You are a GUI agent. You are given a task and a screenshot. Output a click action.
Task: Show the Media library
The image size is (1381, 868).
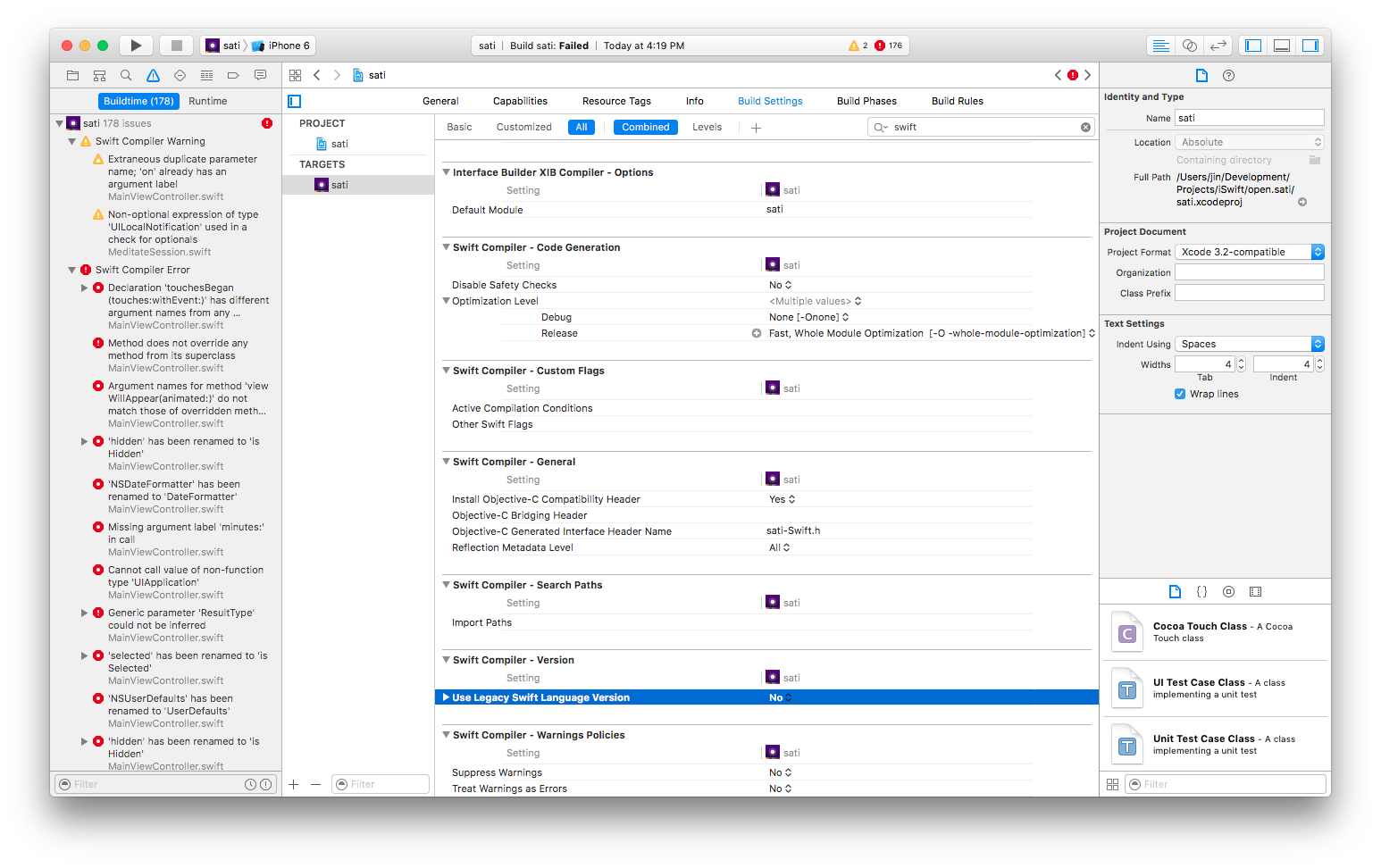click(x=1255, y=591)
